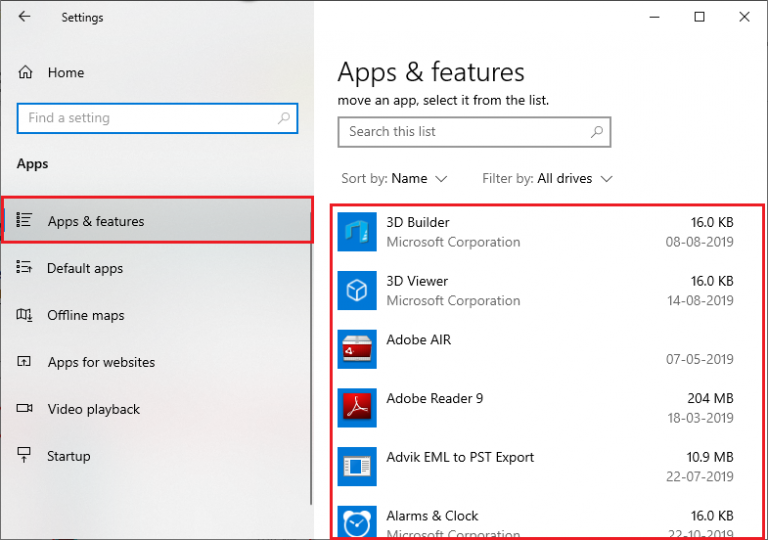Click the magnifier in Search this list
768x540 pixels.
[597, 132]
